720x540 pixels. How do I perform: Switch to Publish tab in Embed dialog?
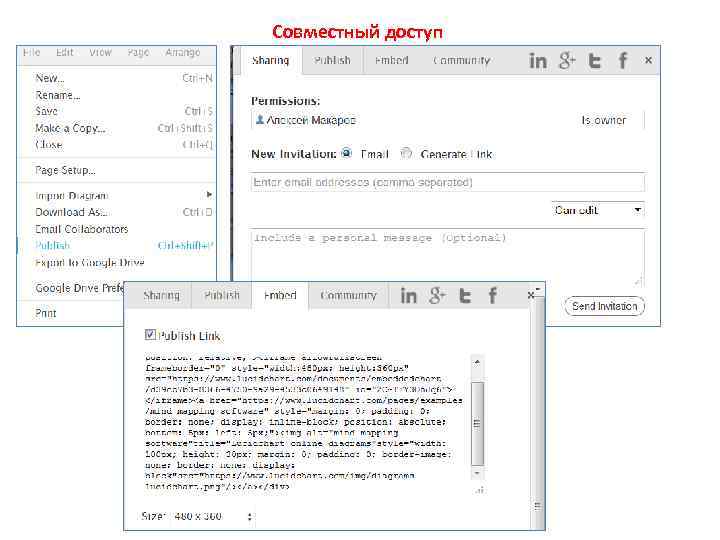coord(222,295)
